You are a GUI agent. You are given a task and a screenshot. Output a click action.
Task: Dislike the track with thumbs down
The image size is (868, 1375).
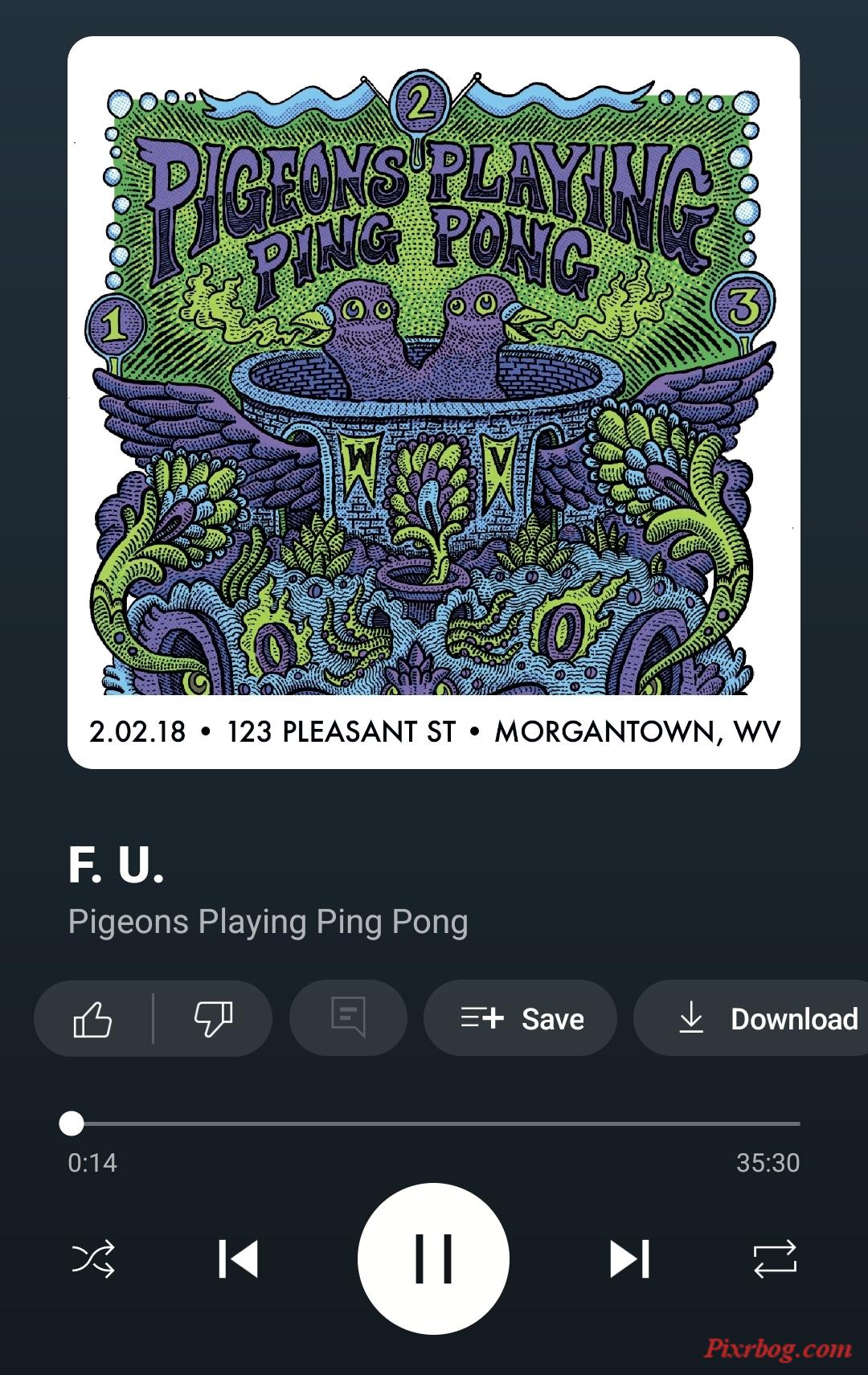pyautogui.click(x=213, y=1019)
